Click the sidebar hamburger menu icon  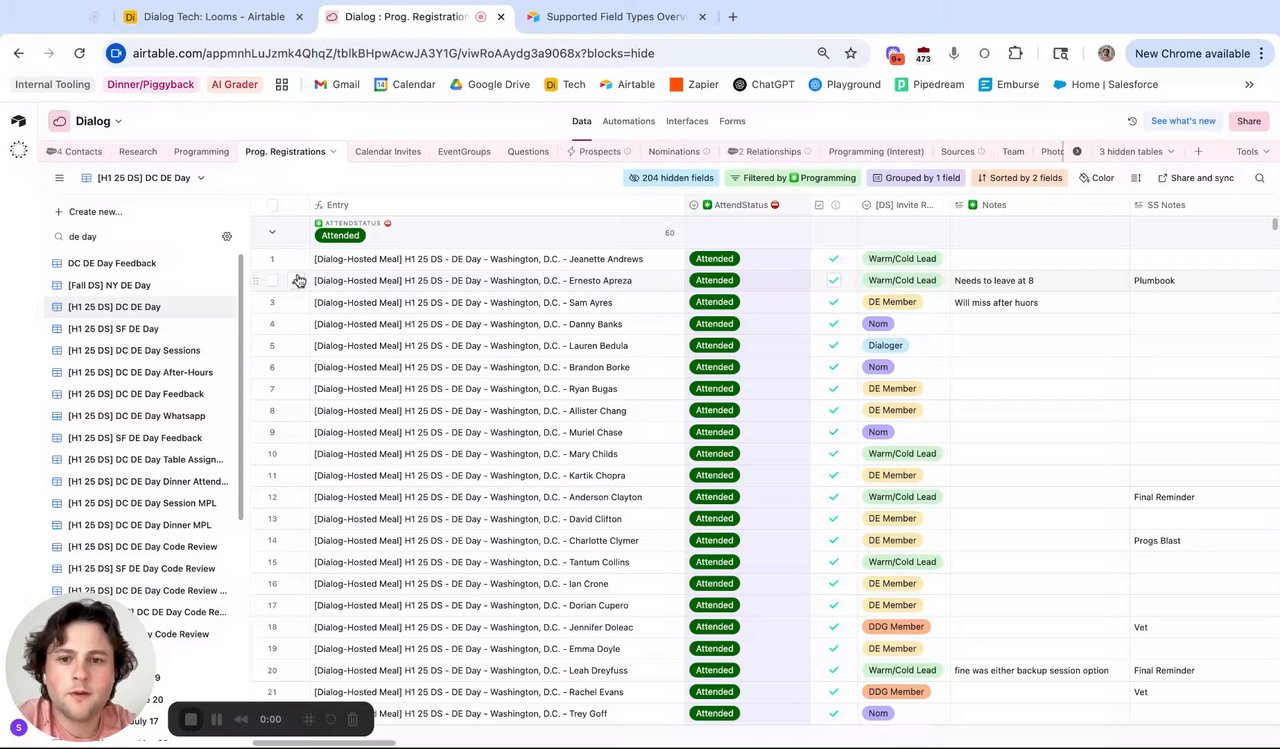pyautogui.click(x=59, y=178)
